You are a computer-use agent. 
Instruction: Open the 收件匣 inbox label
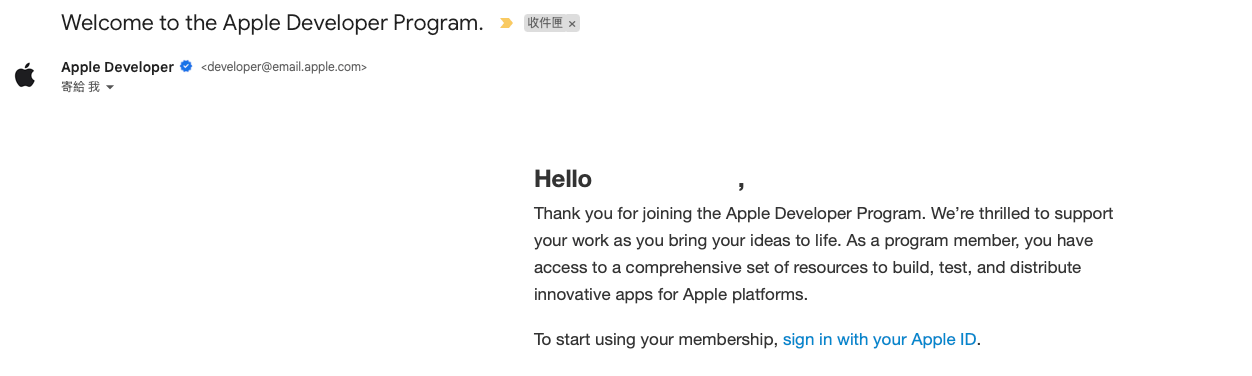click(x=545, y=23)
